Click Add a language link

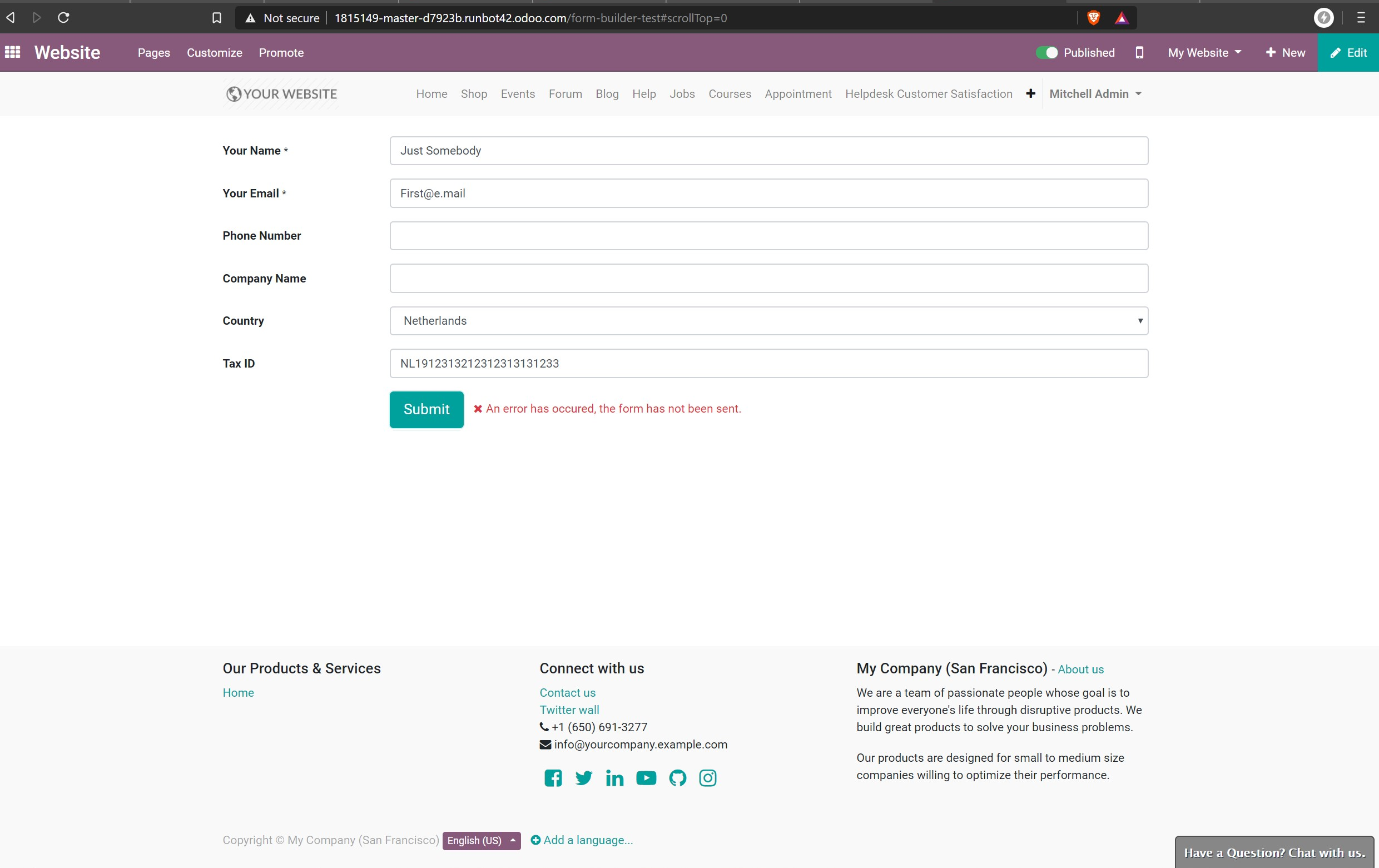tap(581, 840)
